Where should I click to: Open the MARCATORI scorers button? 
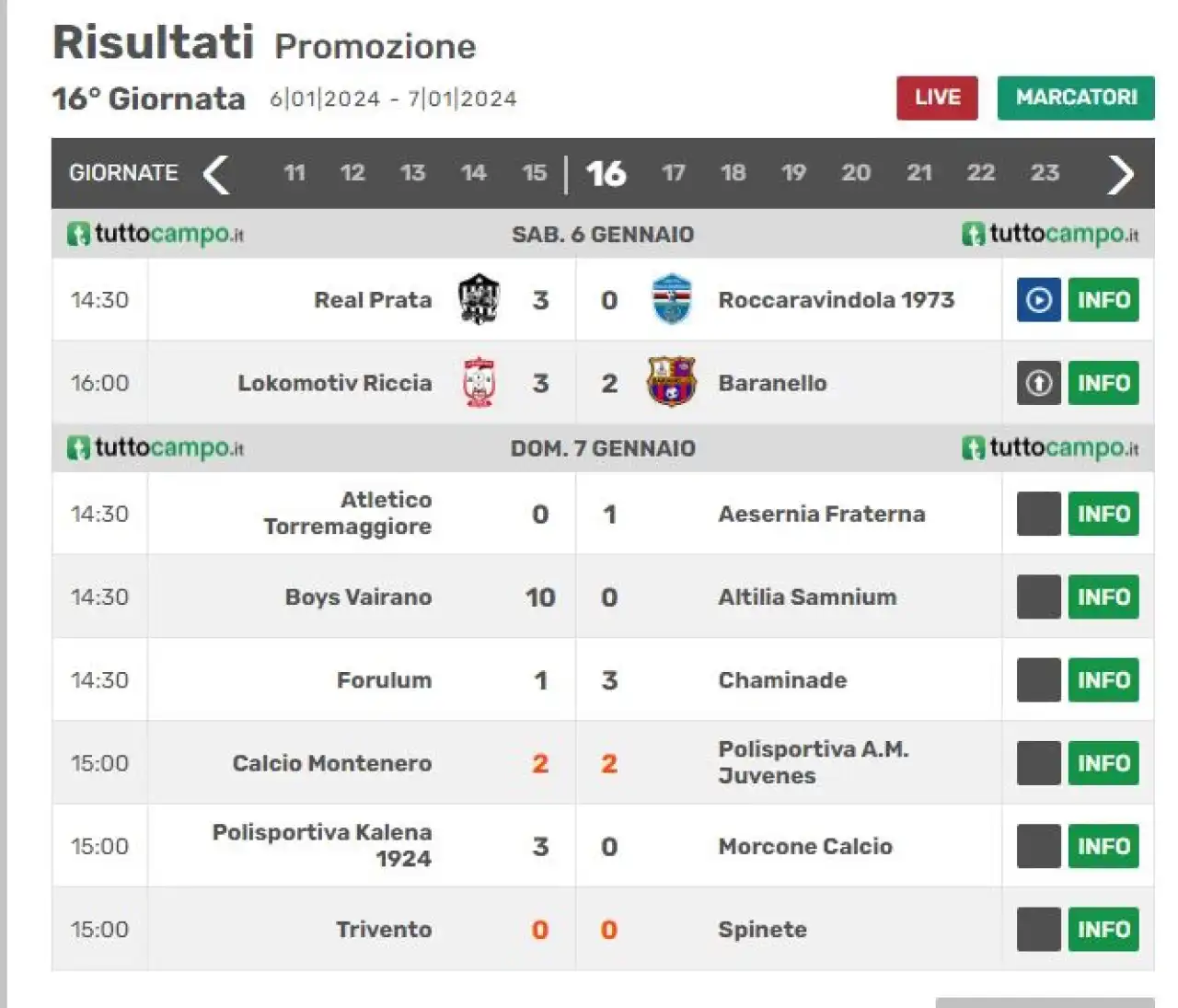point(1076,98)
